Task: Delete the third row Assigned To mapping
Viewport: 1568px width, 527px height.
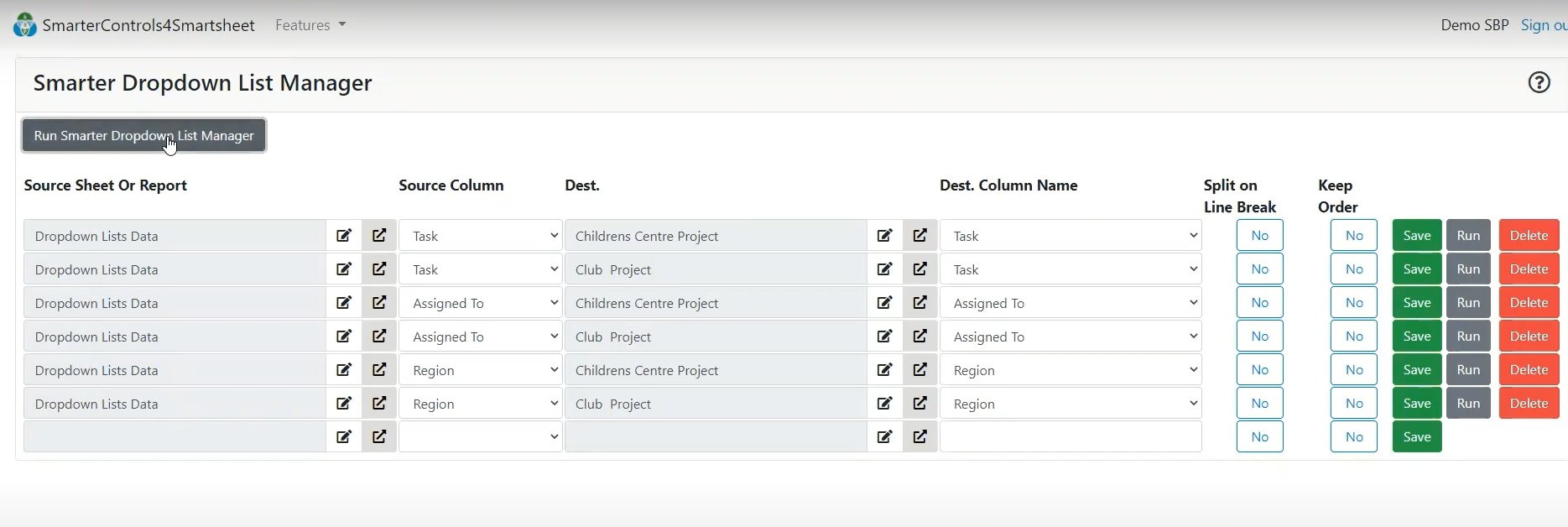Action: click(1528, 303)
